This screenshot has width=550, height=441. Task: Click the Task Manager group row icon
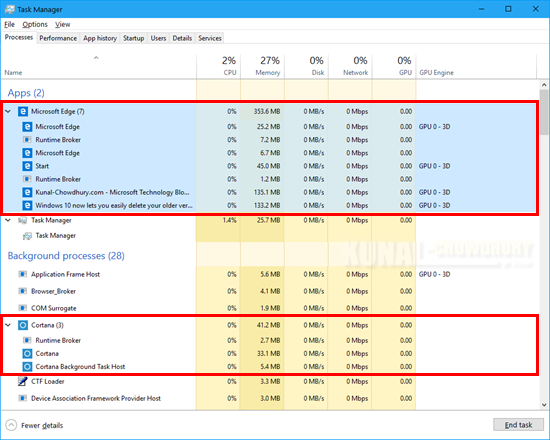tap(23, 220)
